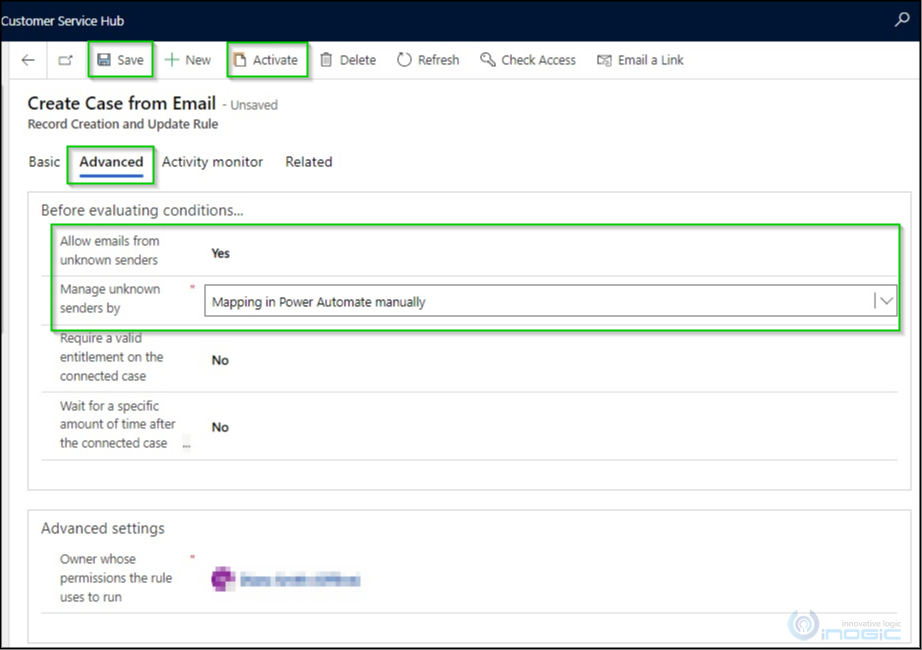Click Email a Link button
Screen dimensions: 922x650
tap(640, 60)
